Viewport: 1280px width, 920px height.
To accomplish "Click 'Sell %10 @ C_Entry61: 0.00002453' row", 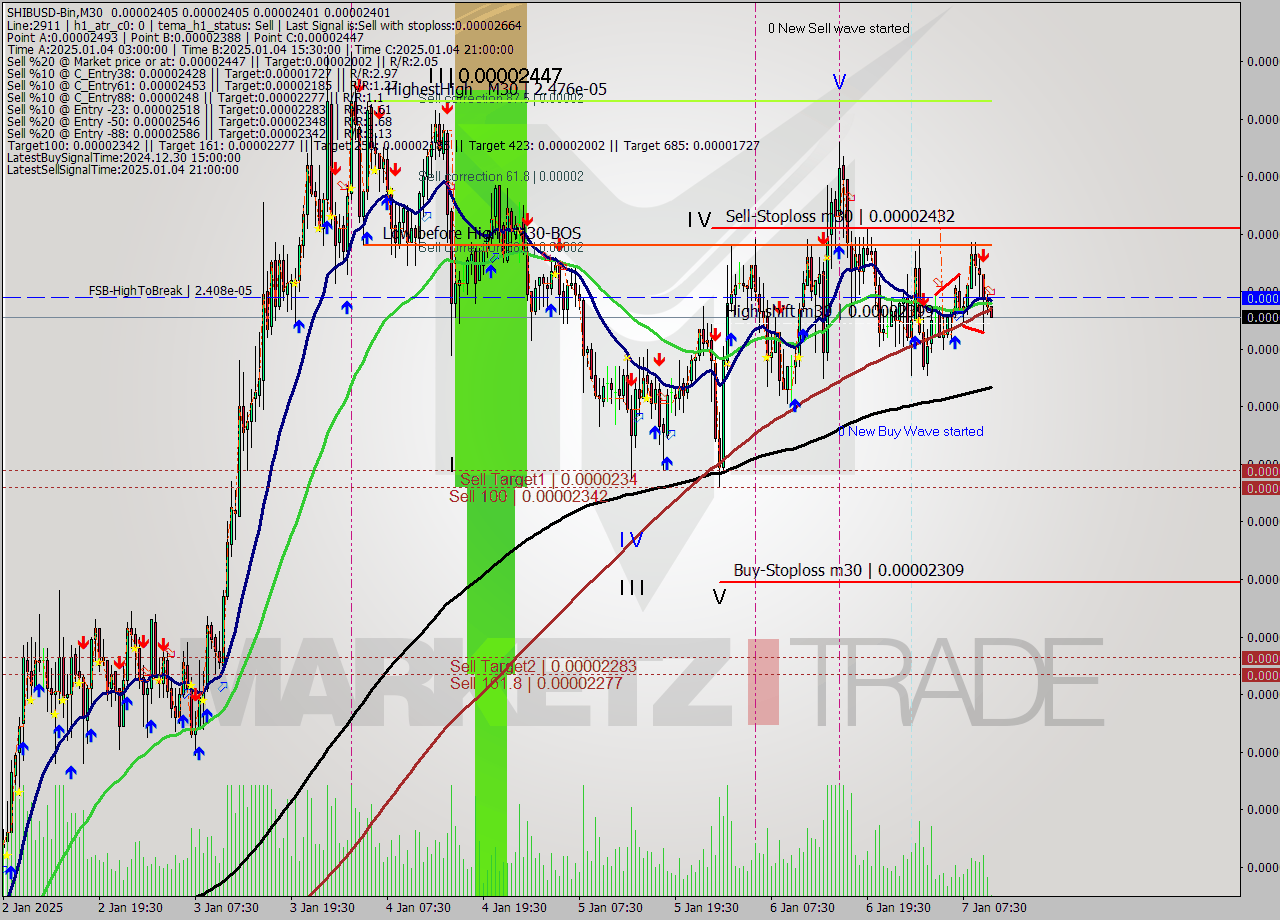I will tap(202, 85).
